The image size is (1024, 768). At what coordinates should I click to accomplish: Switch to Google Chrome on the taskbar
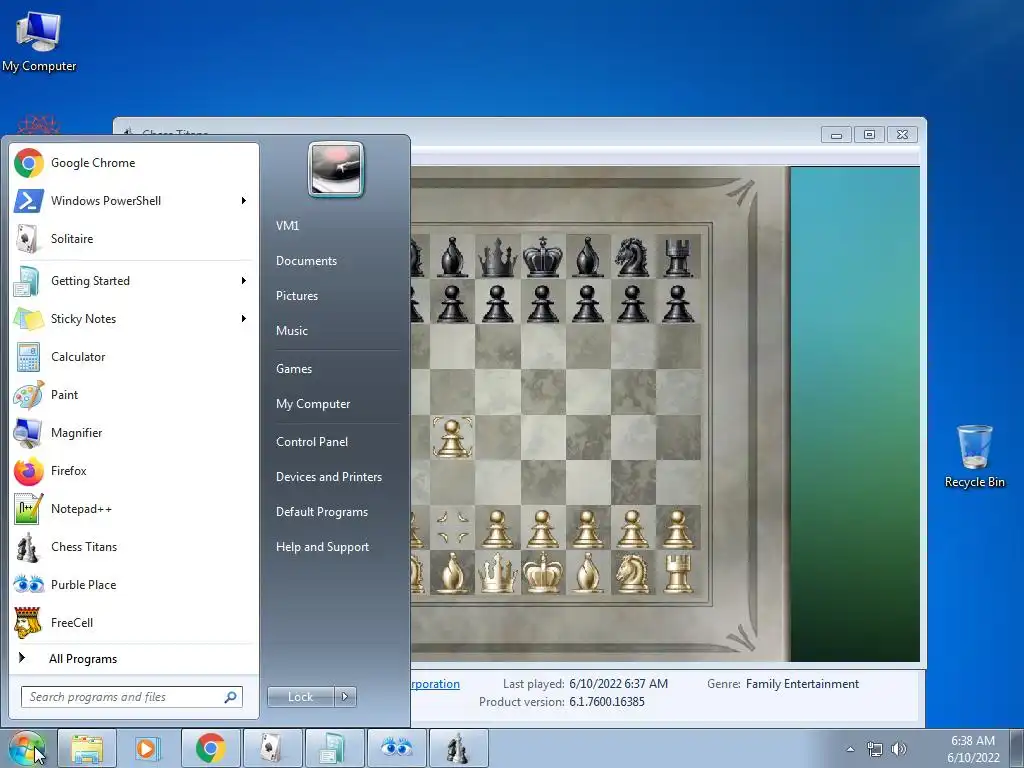(x=210, y=748)
